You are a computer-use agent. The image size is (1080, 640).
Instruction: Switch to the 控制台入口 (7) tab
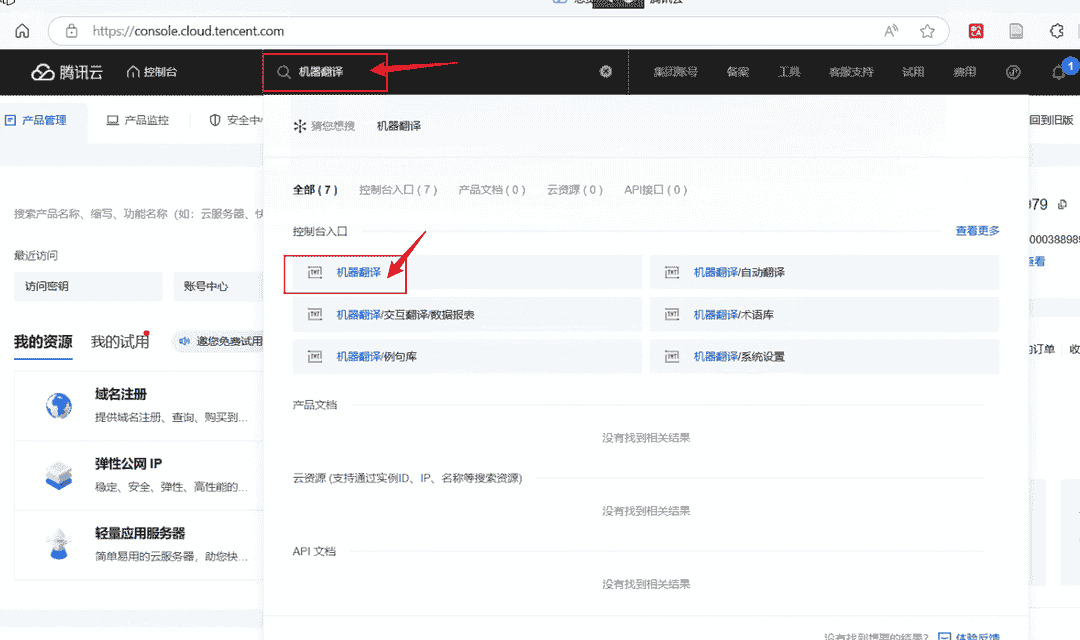pyautogui.click(x=398, y=189)
